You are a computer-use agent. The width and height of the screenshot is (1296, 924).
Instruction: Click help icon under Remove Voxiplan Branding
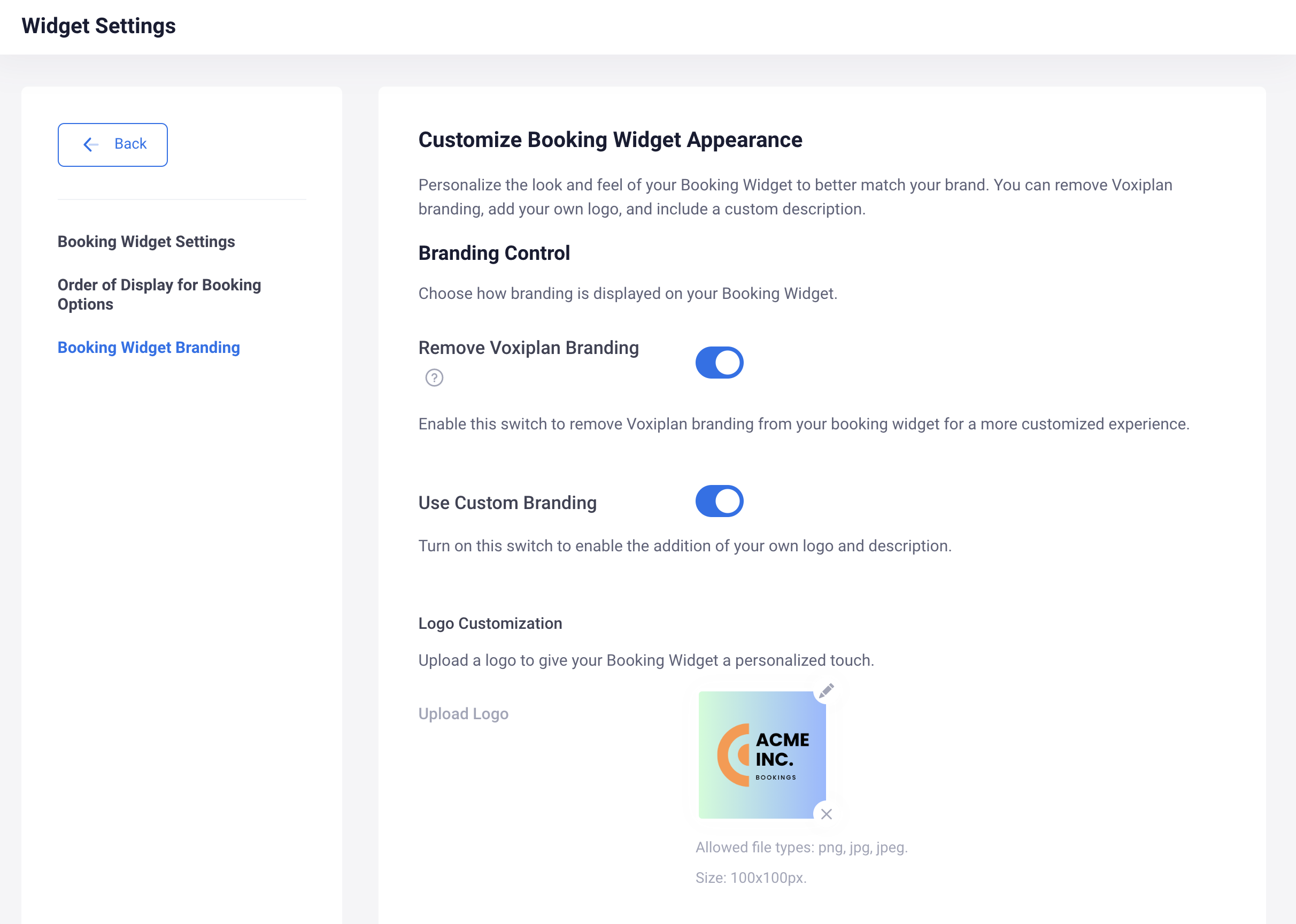[x=434, y=378]
